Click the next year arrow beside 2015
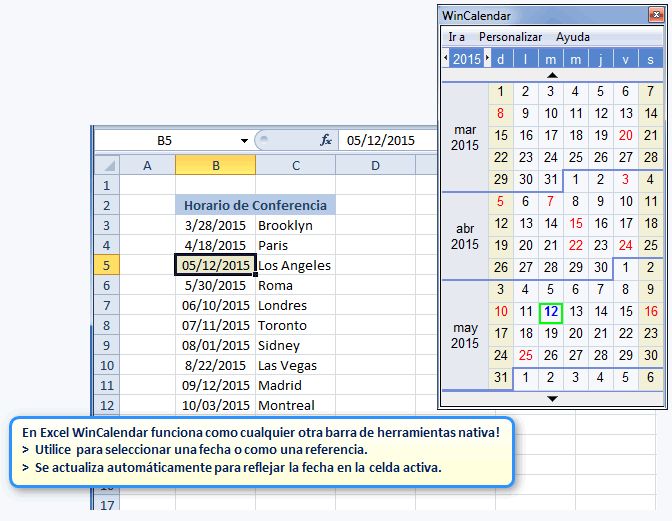 [x=487, y=59]
